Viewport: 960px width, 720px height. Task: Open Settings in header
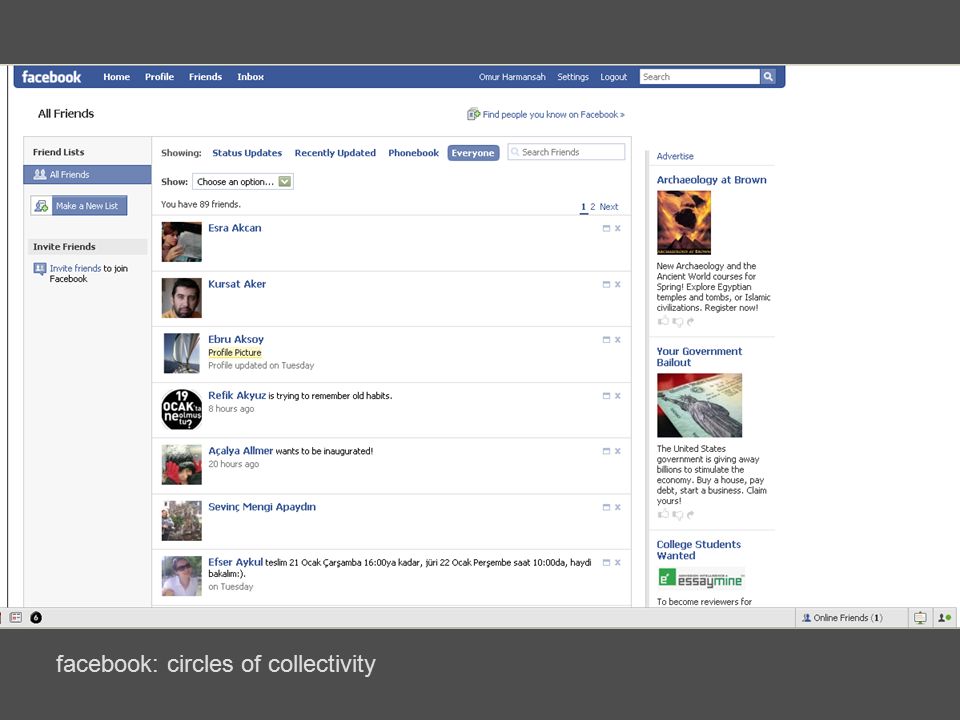coord(573,77)
